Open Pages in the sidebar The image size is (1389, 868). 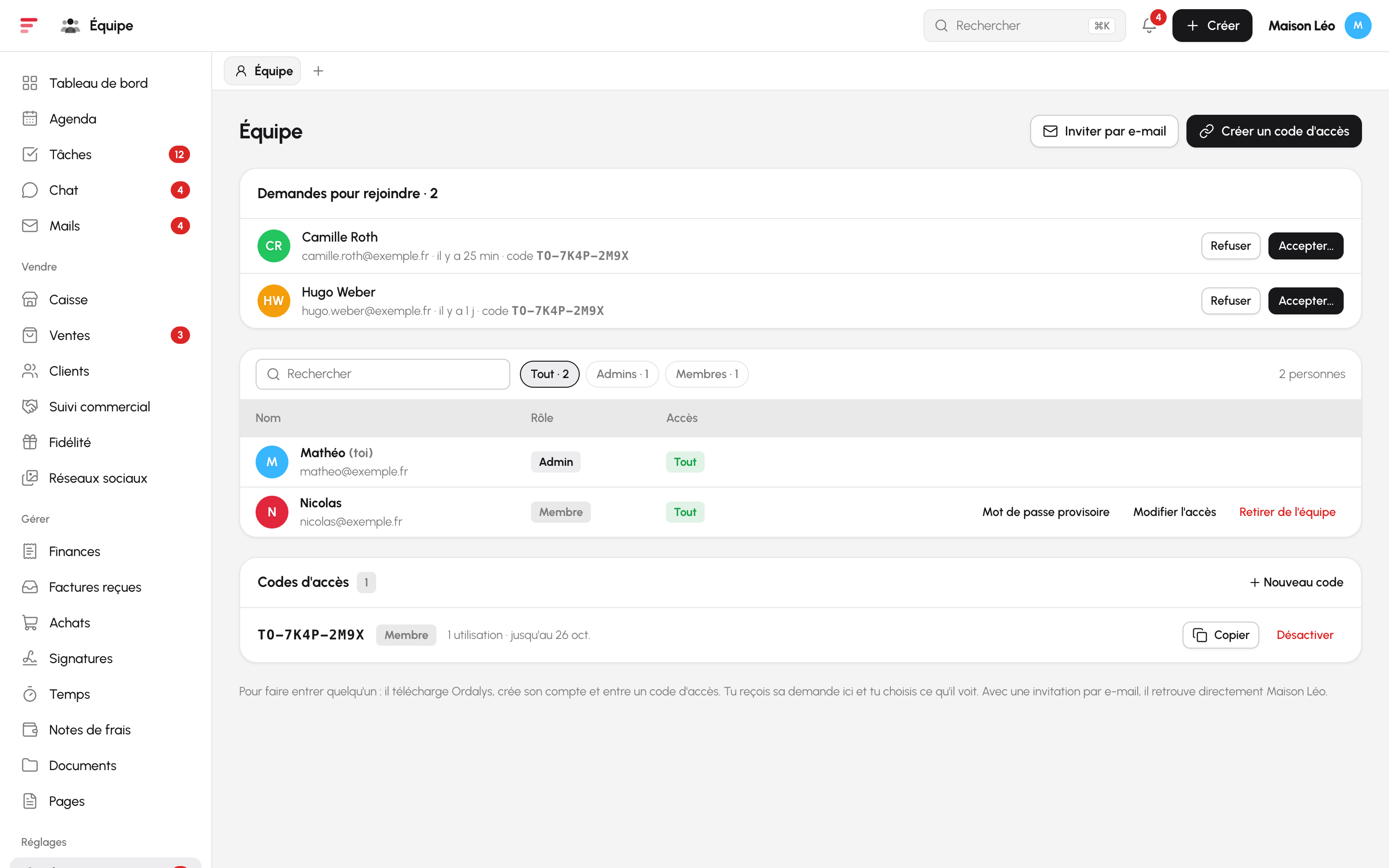click(106, 800)
